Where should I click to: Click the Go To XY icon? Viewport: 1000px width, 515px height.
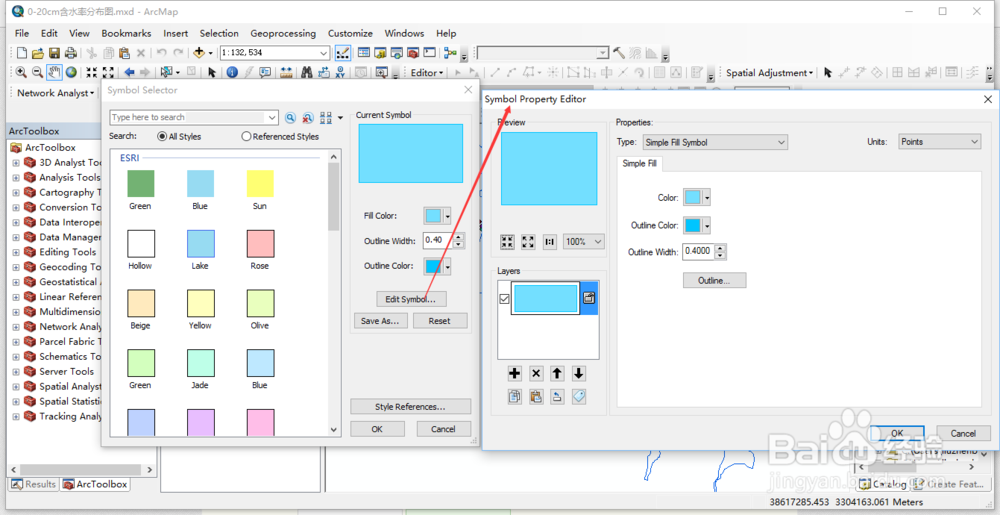[x=341, y=72]
